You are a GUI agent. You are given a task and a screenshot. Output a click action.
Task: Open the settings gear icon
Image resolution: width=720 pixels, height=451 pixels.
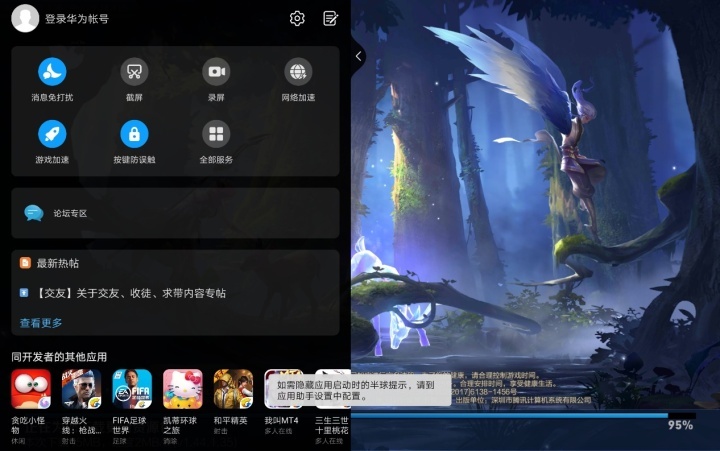pos(297,18)
